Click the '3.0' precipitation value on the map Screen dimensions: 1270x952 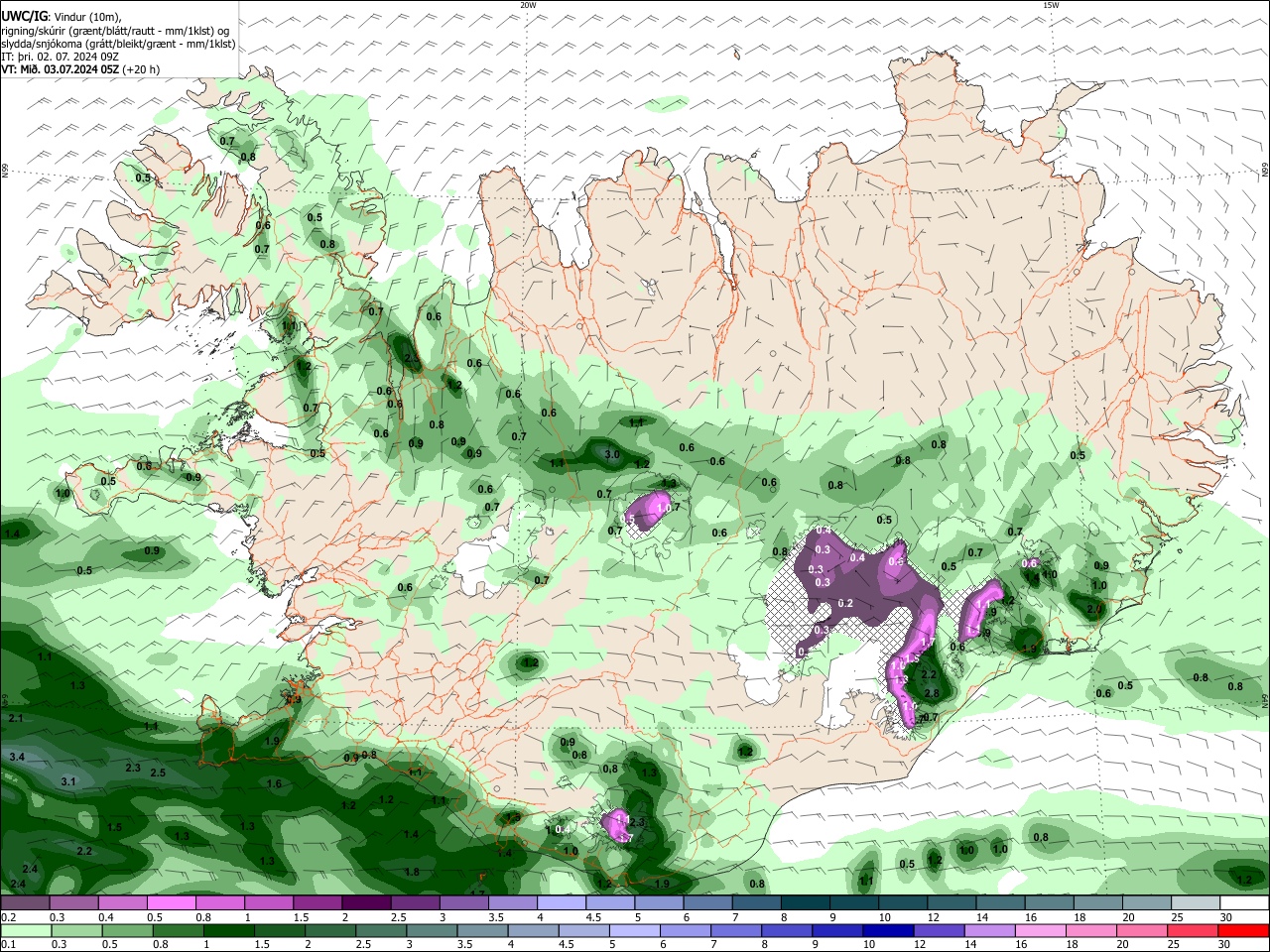point(612,454)
